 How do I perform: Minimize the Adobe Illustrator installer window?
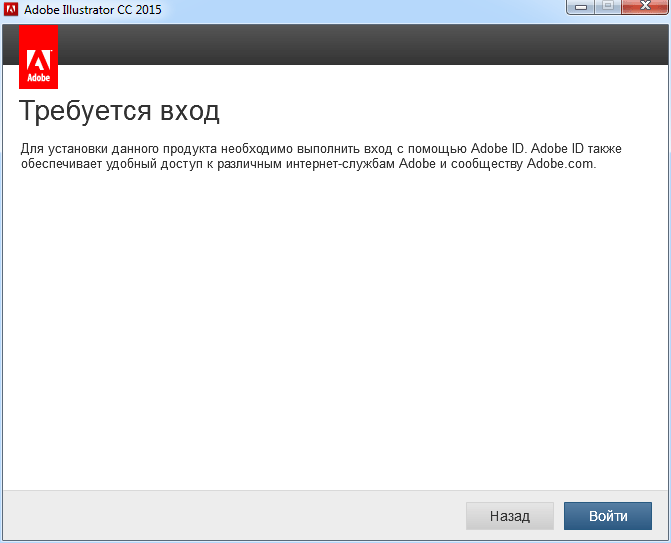[581, 9]
